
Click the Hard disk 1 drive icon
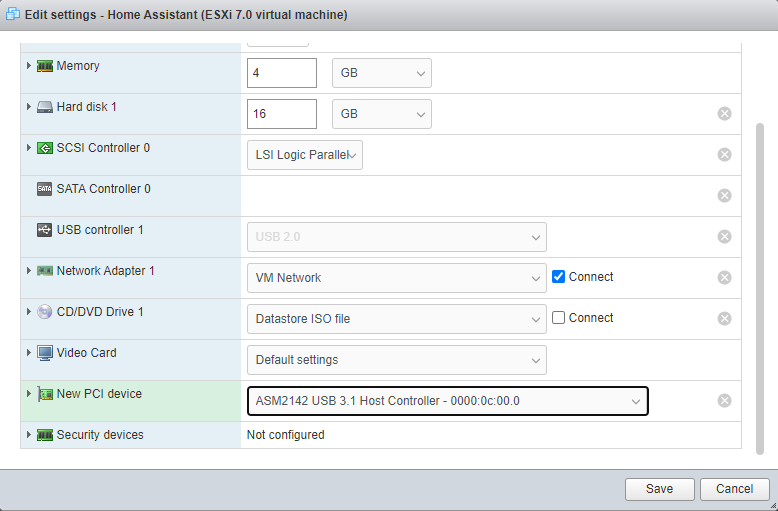45,107
